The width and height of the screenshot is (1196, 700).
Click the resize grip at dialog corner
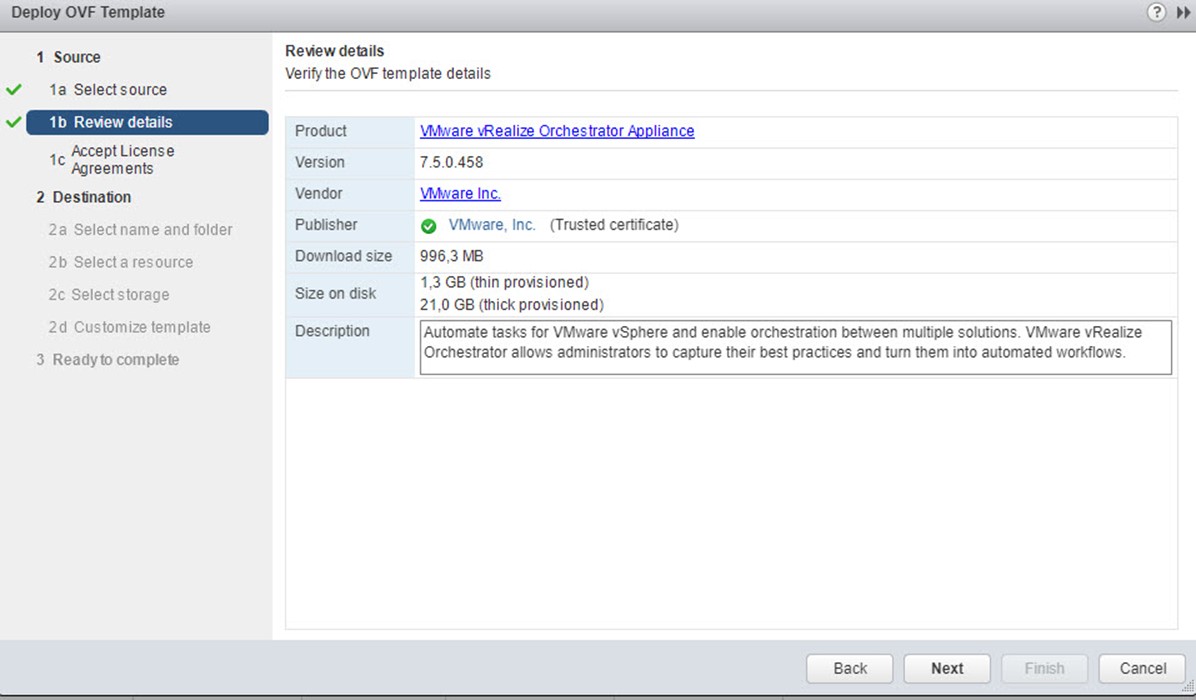(x=1188, y=686)
